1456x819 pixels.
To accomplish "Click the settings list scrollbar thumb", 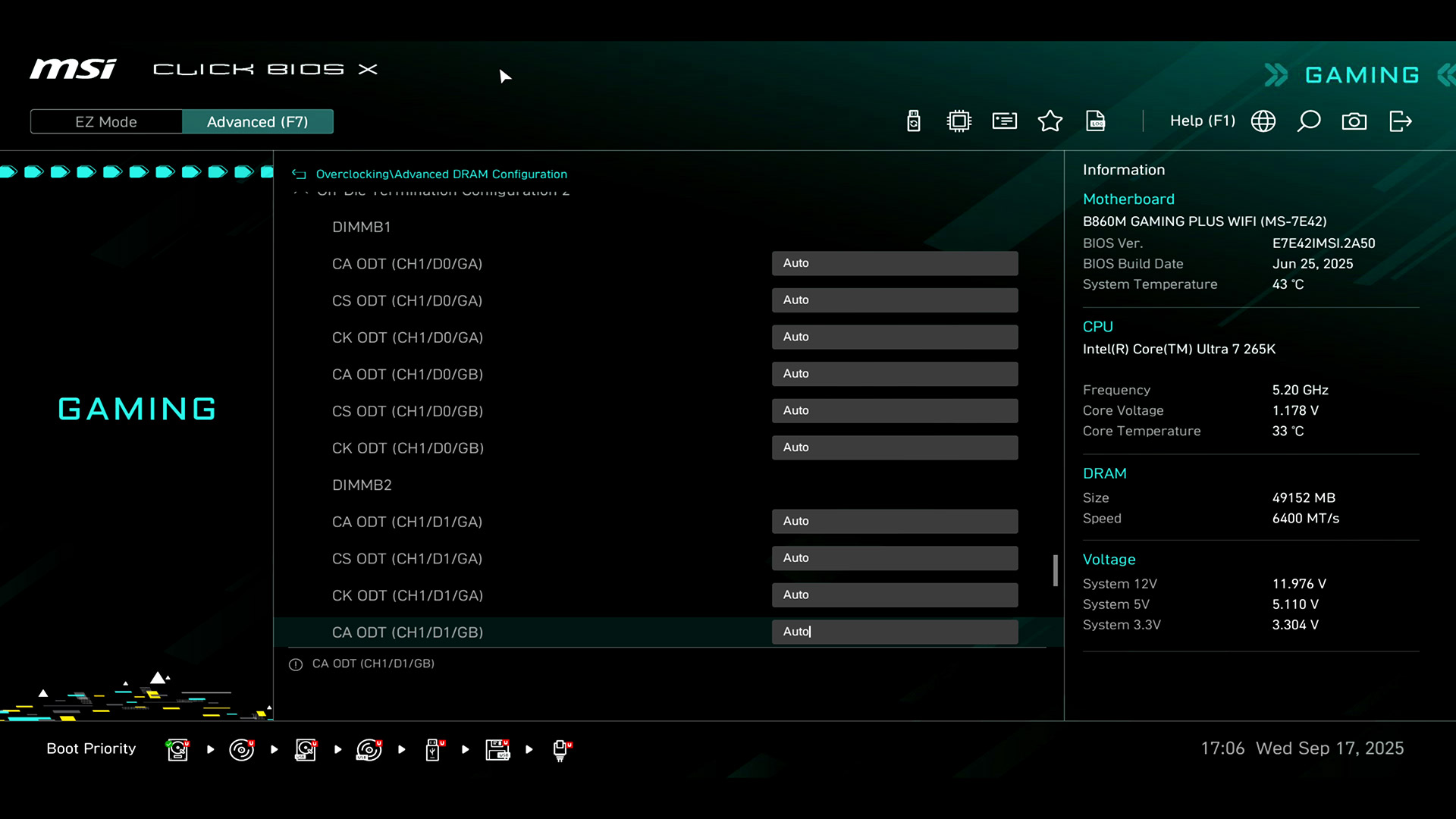I will pos(1055,570).
